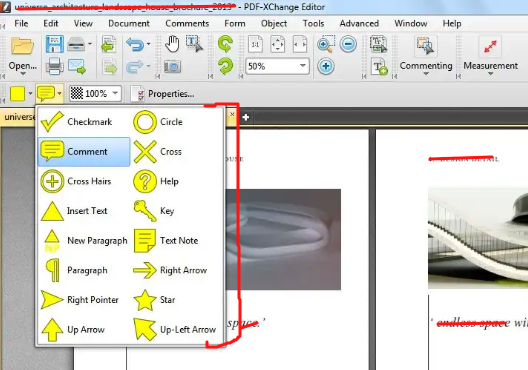The height and width of the screenshot is (370, 528).
Task: Click the Fit Width icon
Action: [300, 44]
